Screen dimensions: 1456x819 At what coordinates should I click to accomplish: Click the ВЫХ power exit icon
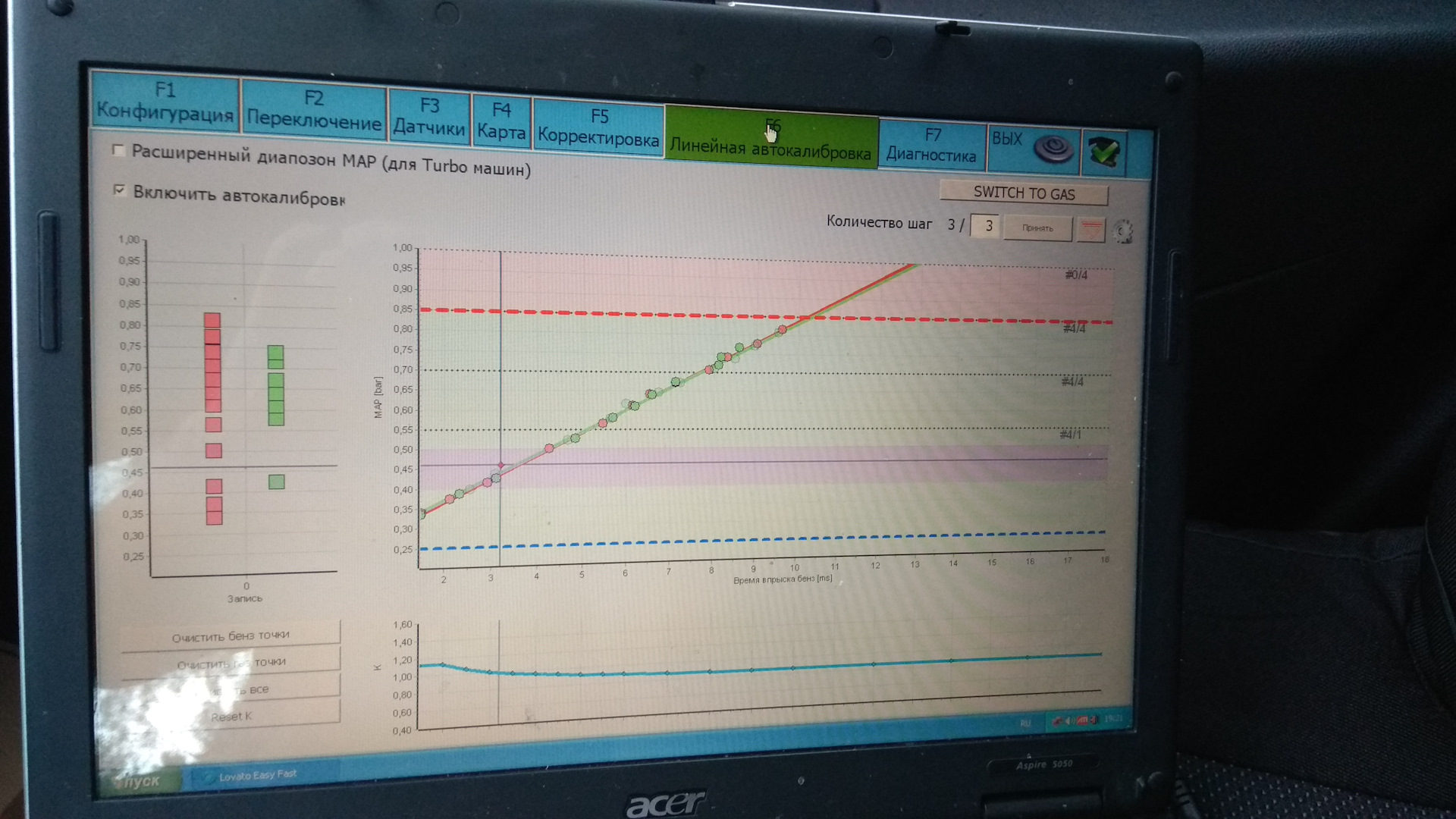click(1054, 148)
